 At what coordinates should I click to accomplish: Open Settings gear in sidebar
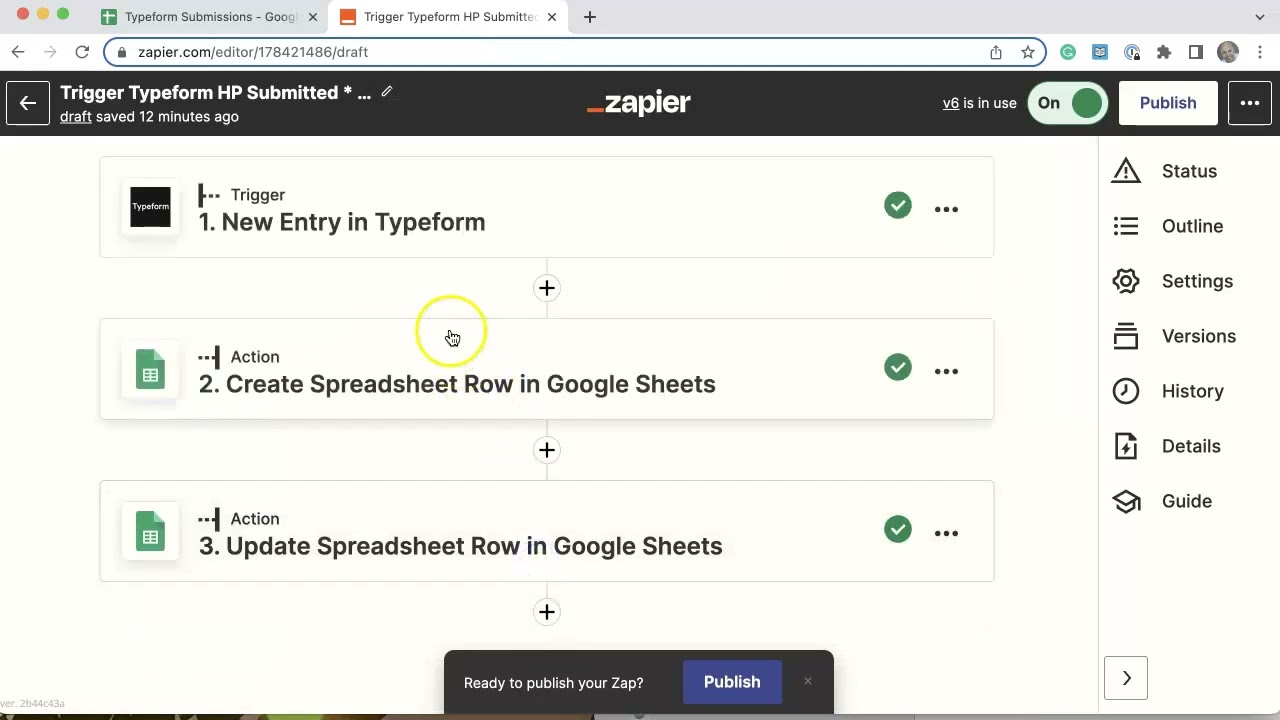[1126, 281]
